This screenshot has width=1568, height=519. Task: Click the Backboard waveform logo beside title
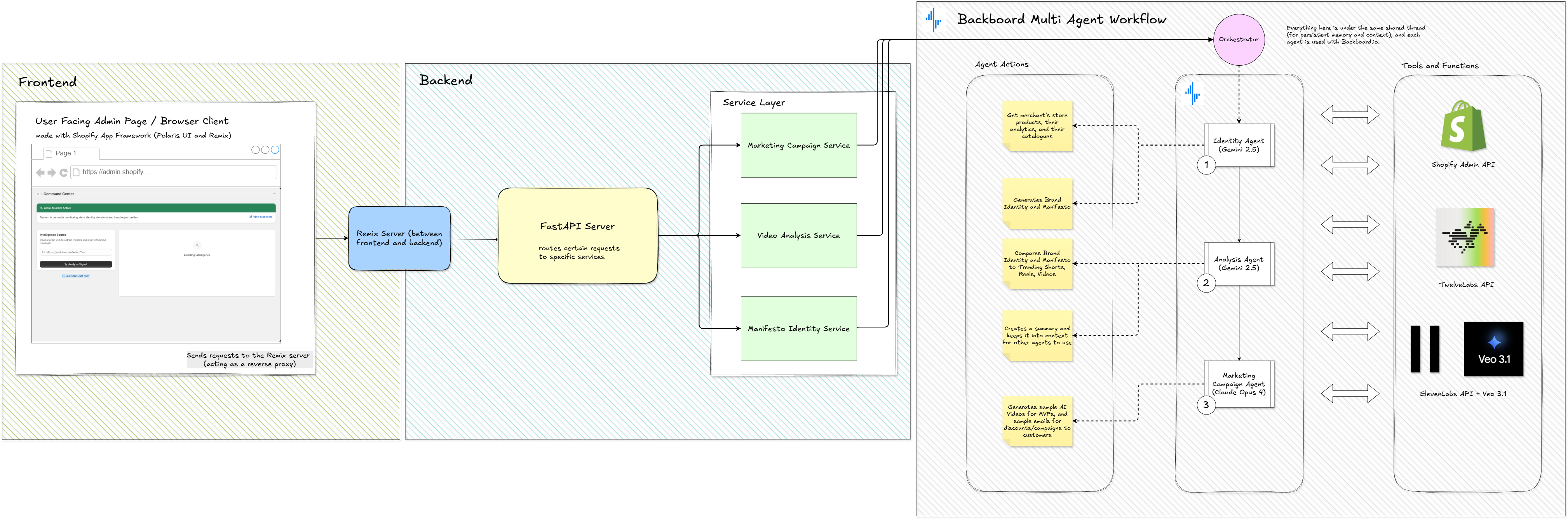(933, 19)
